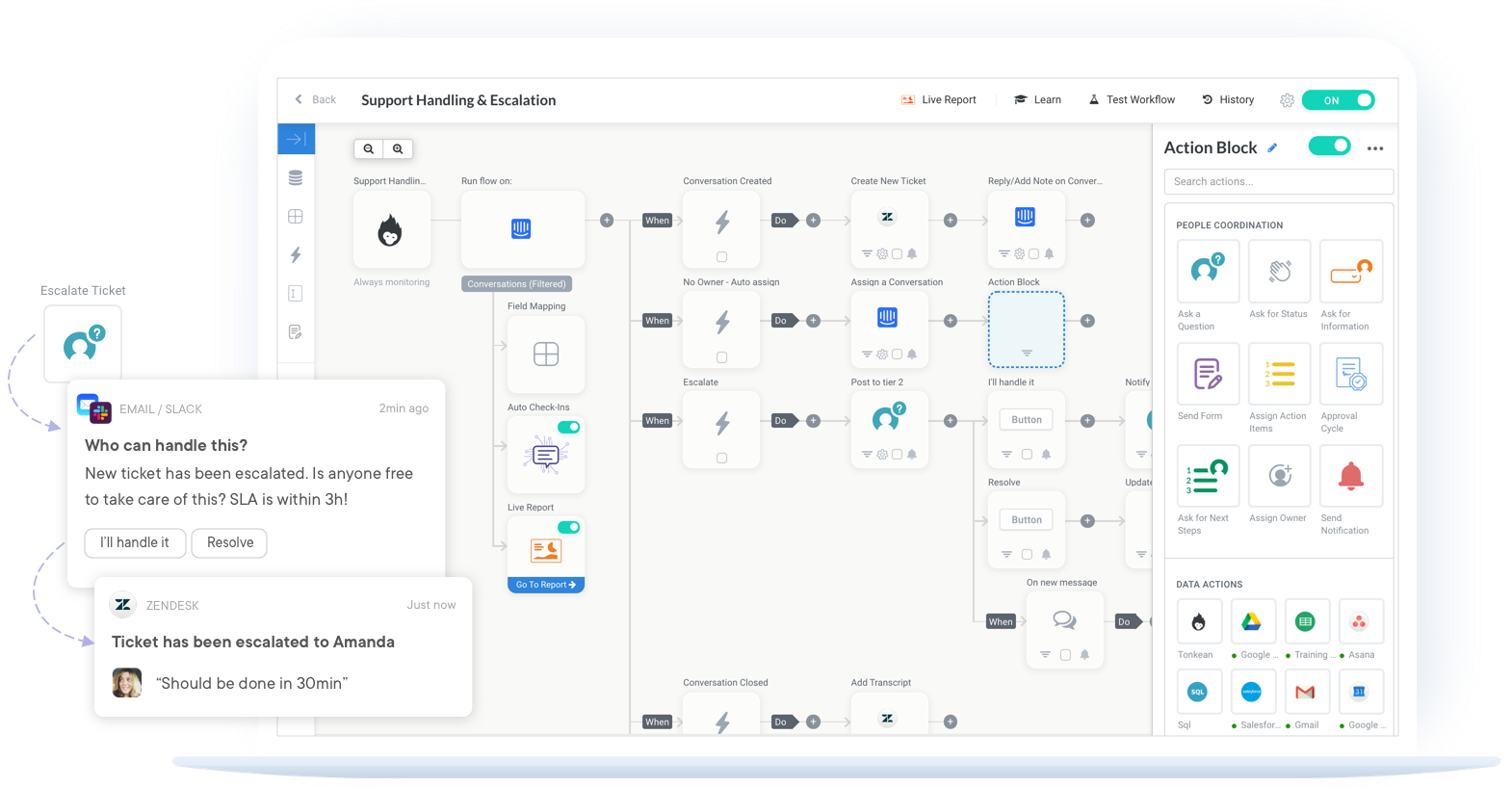Click the Go To Report button
Viewport: 1512px width, 788px height.
click(x=546, y=585)
